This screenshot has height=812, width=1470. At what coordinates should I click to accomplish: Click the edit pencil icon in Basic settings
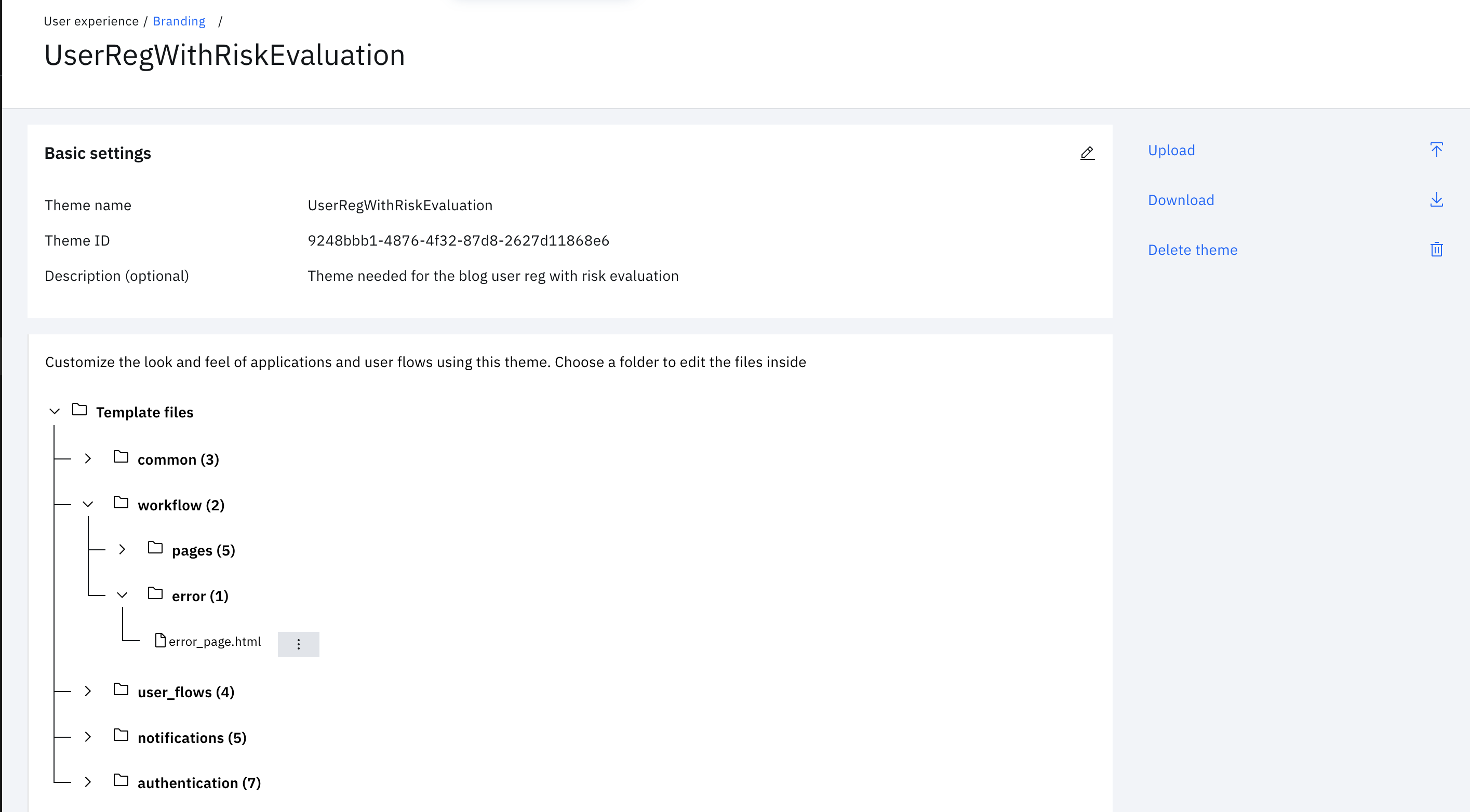click(x=1087, y=153)
